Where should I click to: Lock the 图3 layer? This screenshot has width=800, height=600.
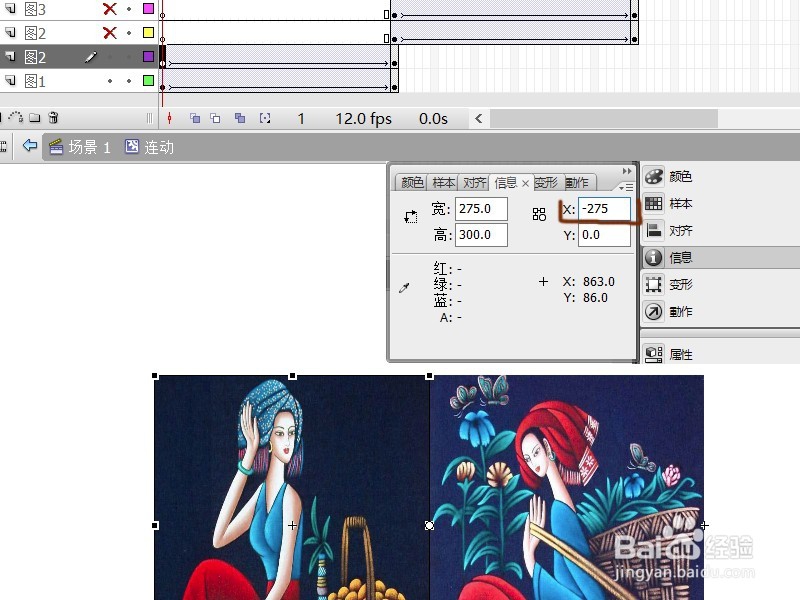pos(129,9)
